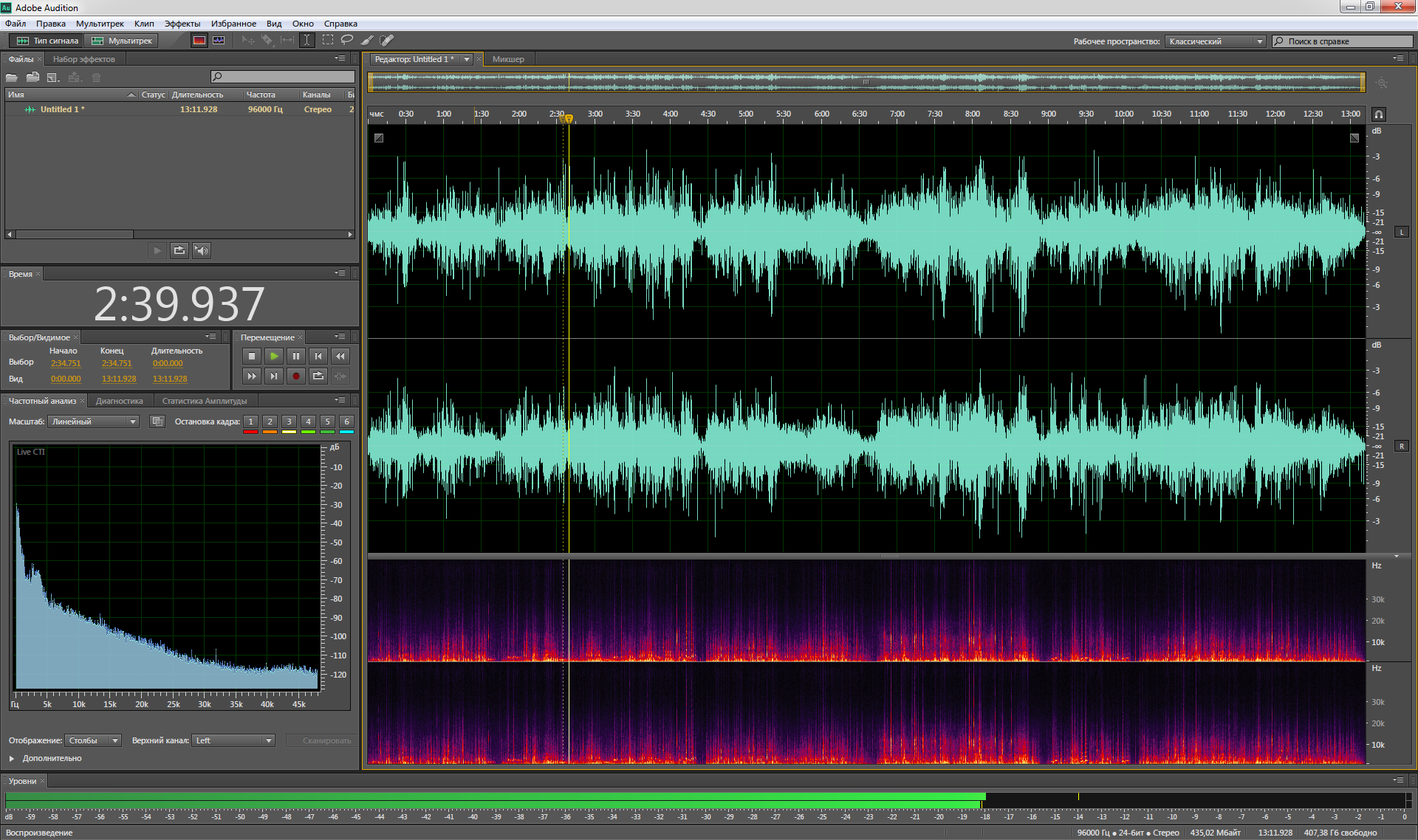
Task: Toggle the left channel L button
Action: [x=1401, y=233]
